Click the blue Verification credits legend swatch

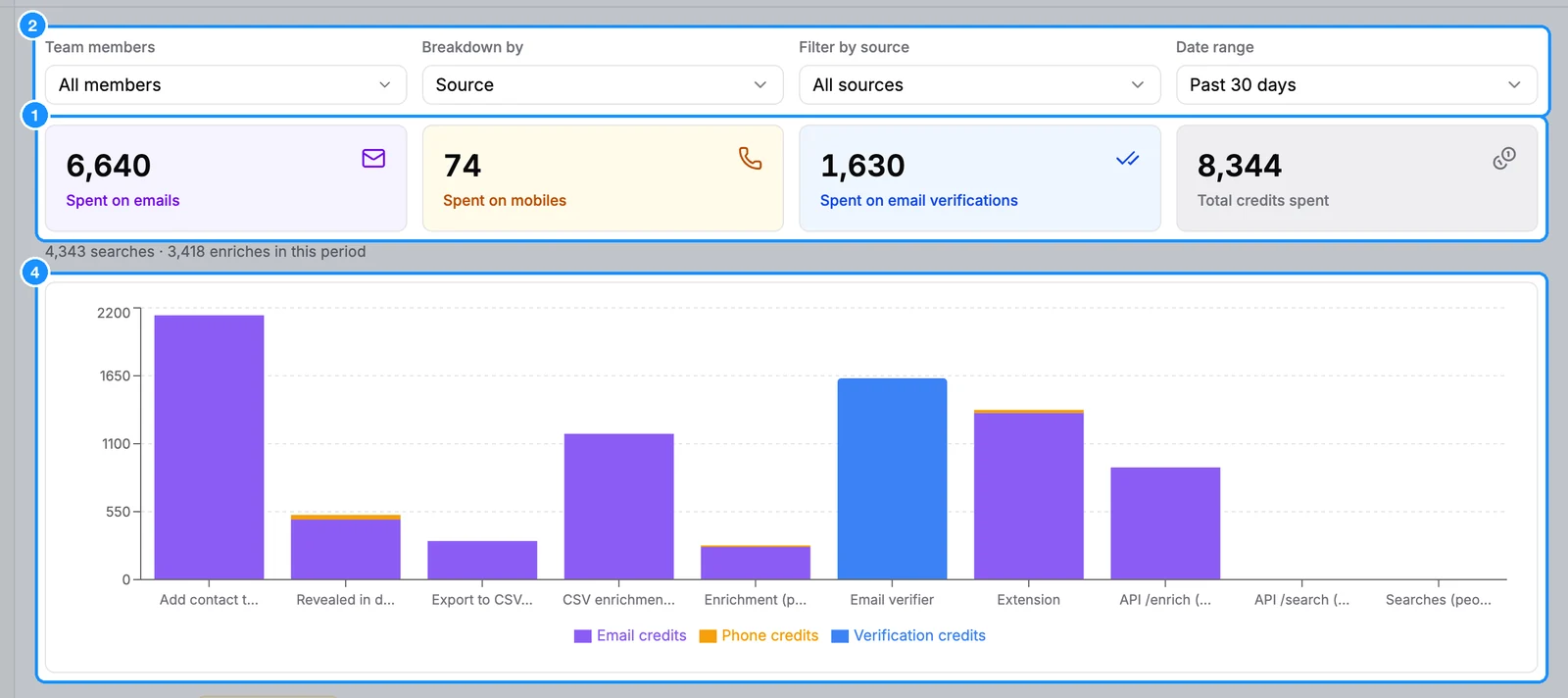(840, 636)
